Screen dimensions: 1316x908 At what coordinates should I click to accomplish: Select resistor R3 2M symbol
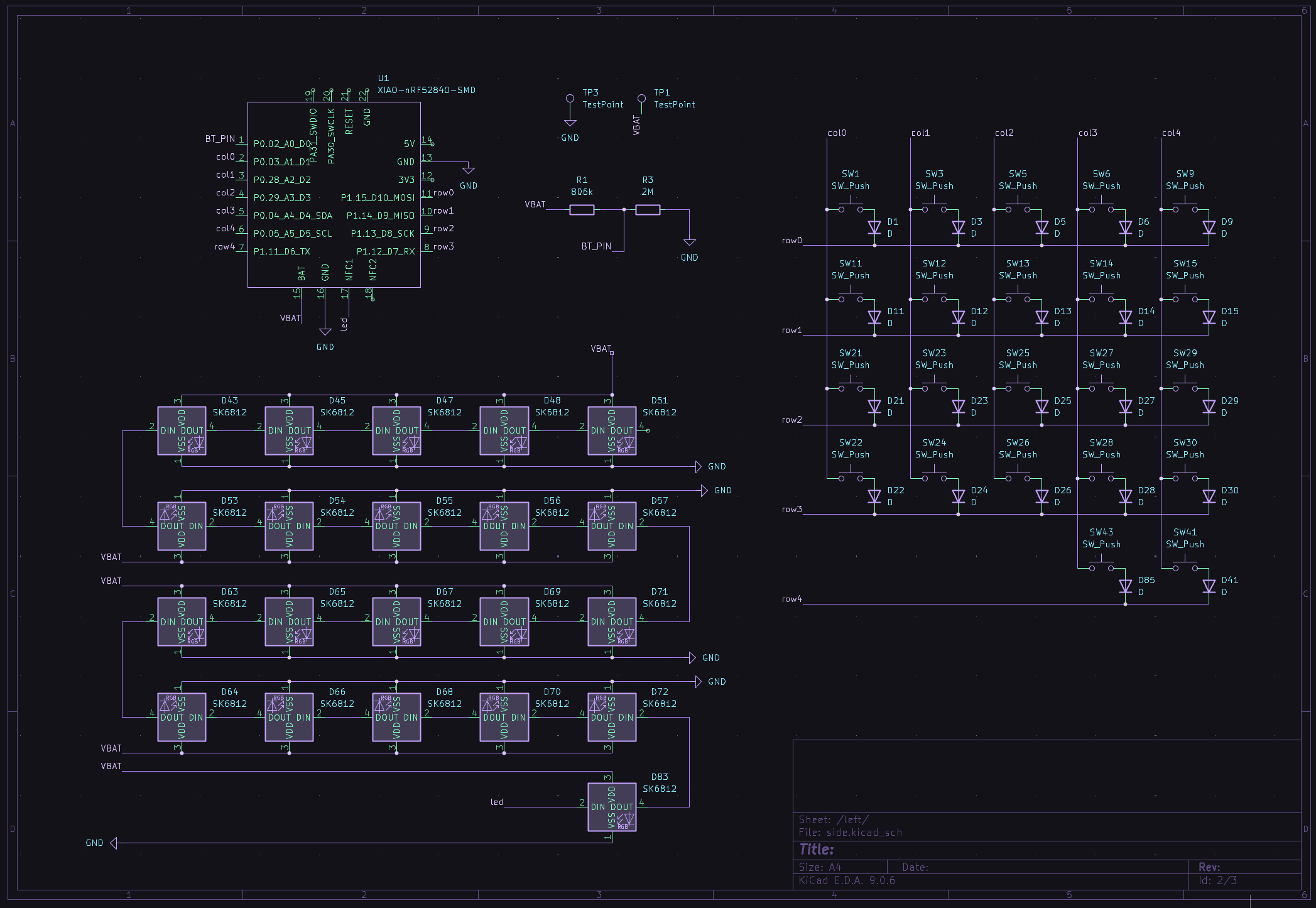(648, 210)
